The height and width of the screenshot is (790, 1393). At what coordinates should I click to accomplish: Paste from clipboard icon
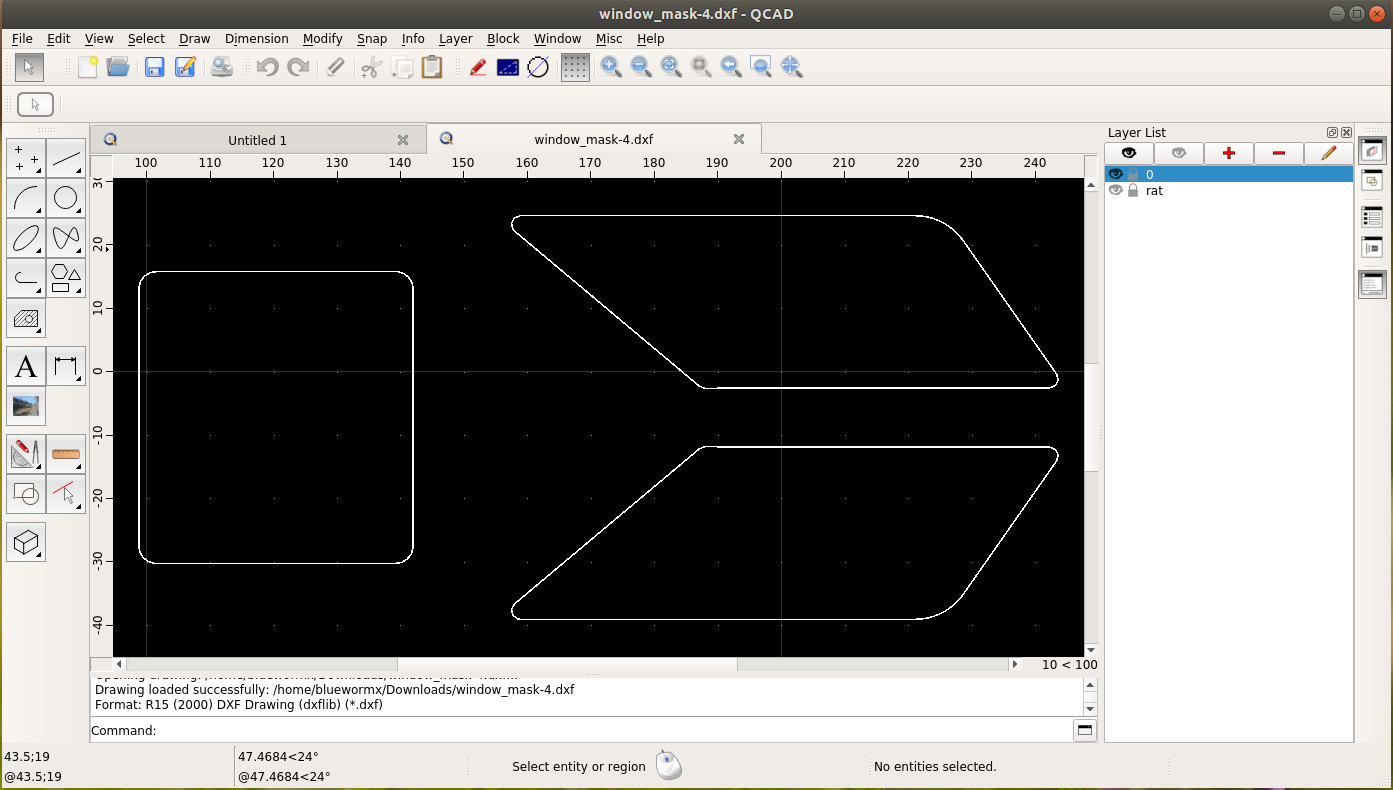point(432,67)
